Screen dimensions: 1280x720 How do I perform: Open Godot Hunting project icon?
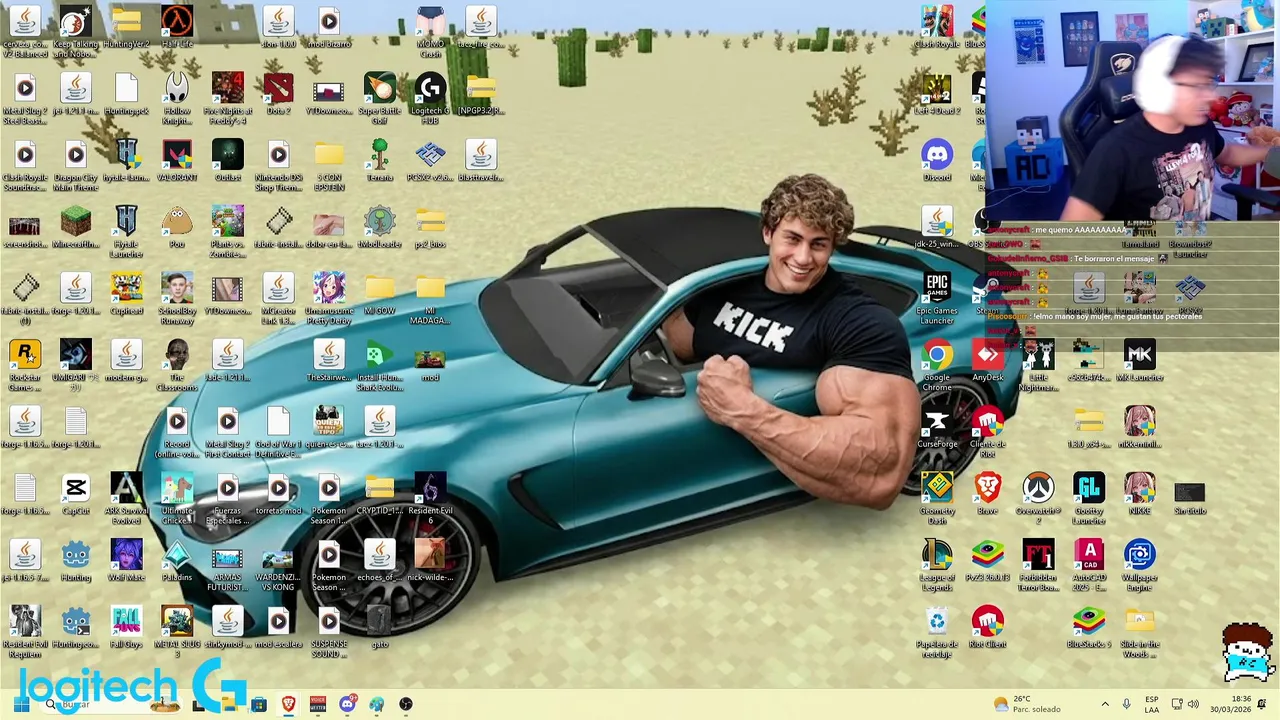coord(75,555)
